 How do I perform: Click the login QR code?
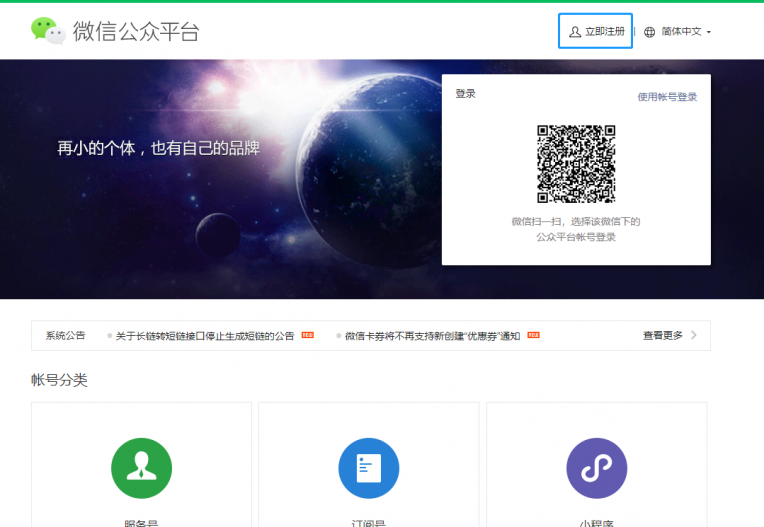576,164
